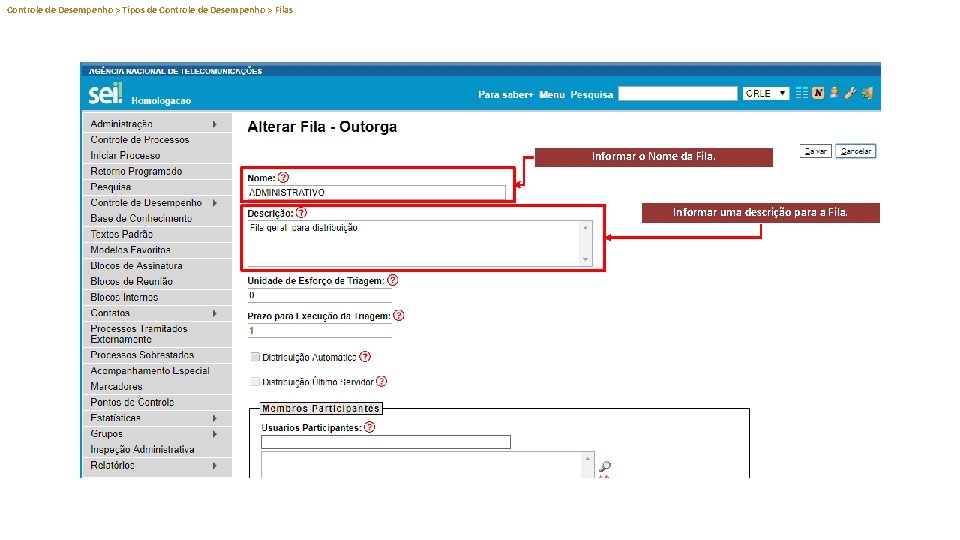
Task: Open help icon next to Descrição label
Action: point(301,213)
